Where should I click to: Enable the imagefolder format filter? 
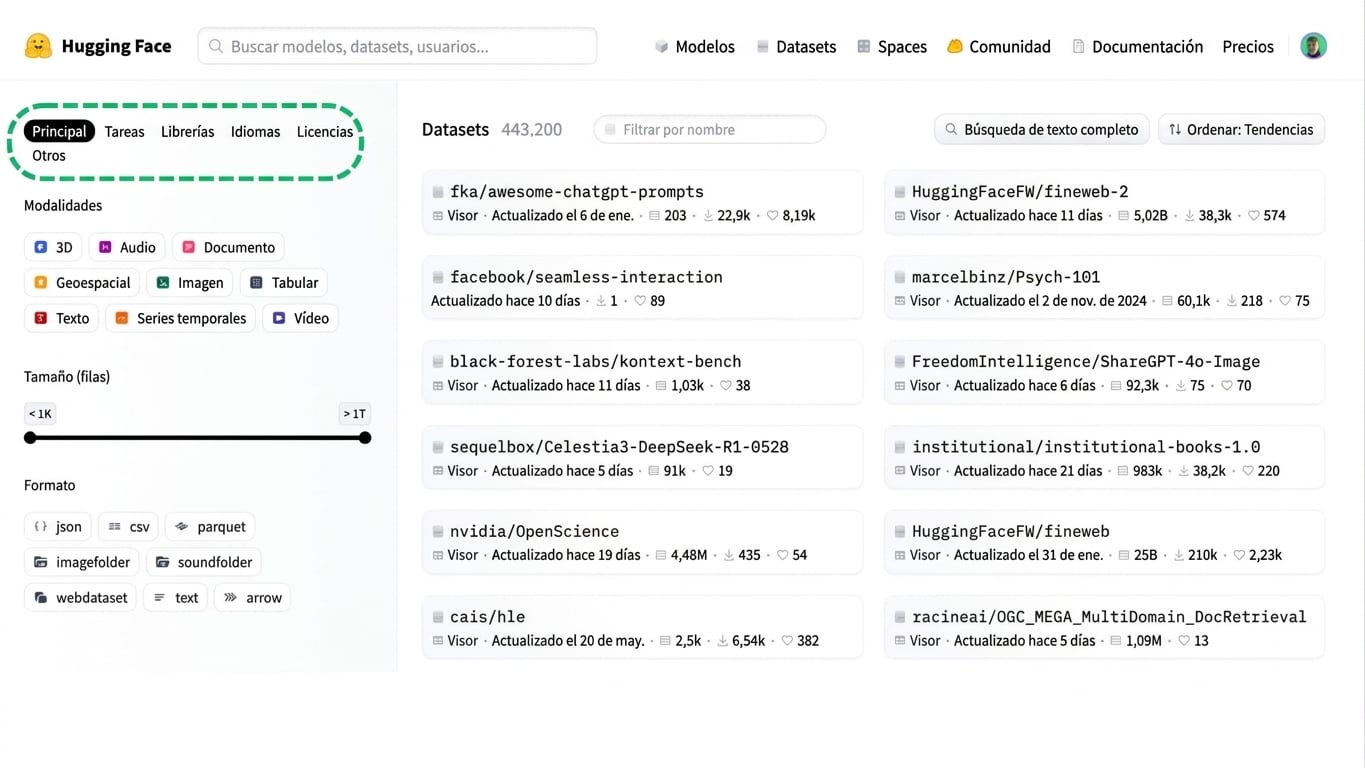[x=81, y=562]
